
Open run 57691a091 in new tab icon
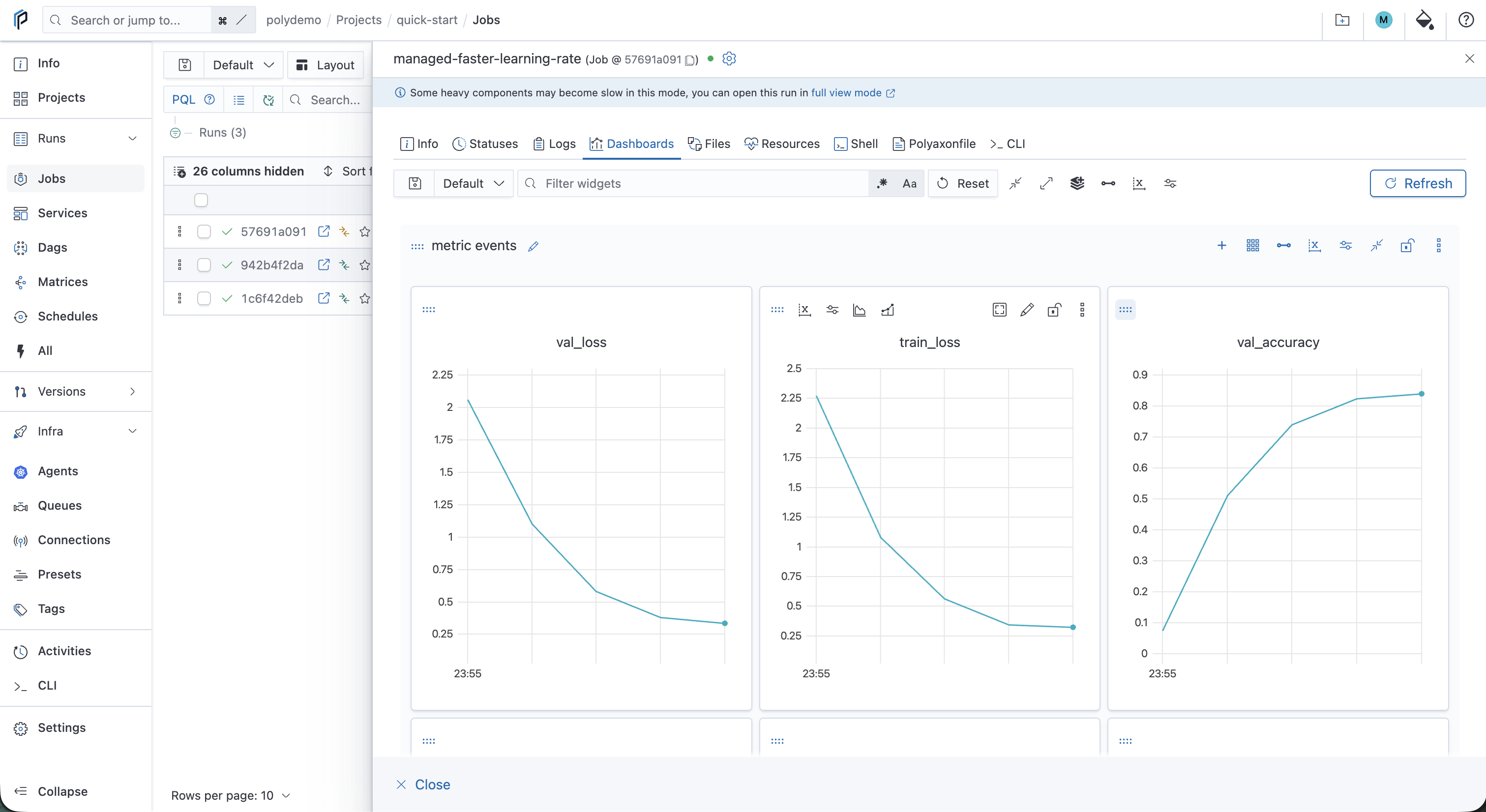tap(324, 231)
